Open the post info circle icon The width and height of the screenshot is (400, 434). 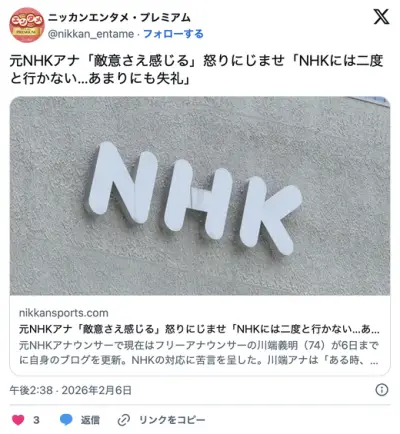click(x=382, y=390)
